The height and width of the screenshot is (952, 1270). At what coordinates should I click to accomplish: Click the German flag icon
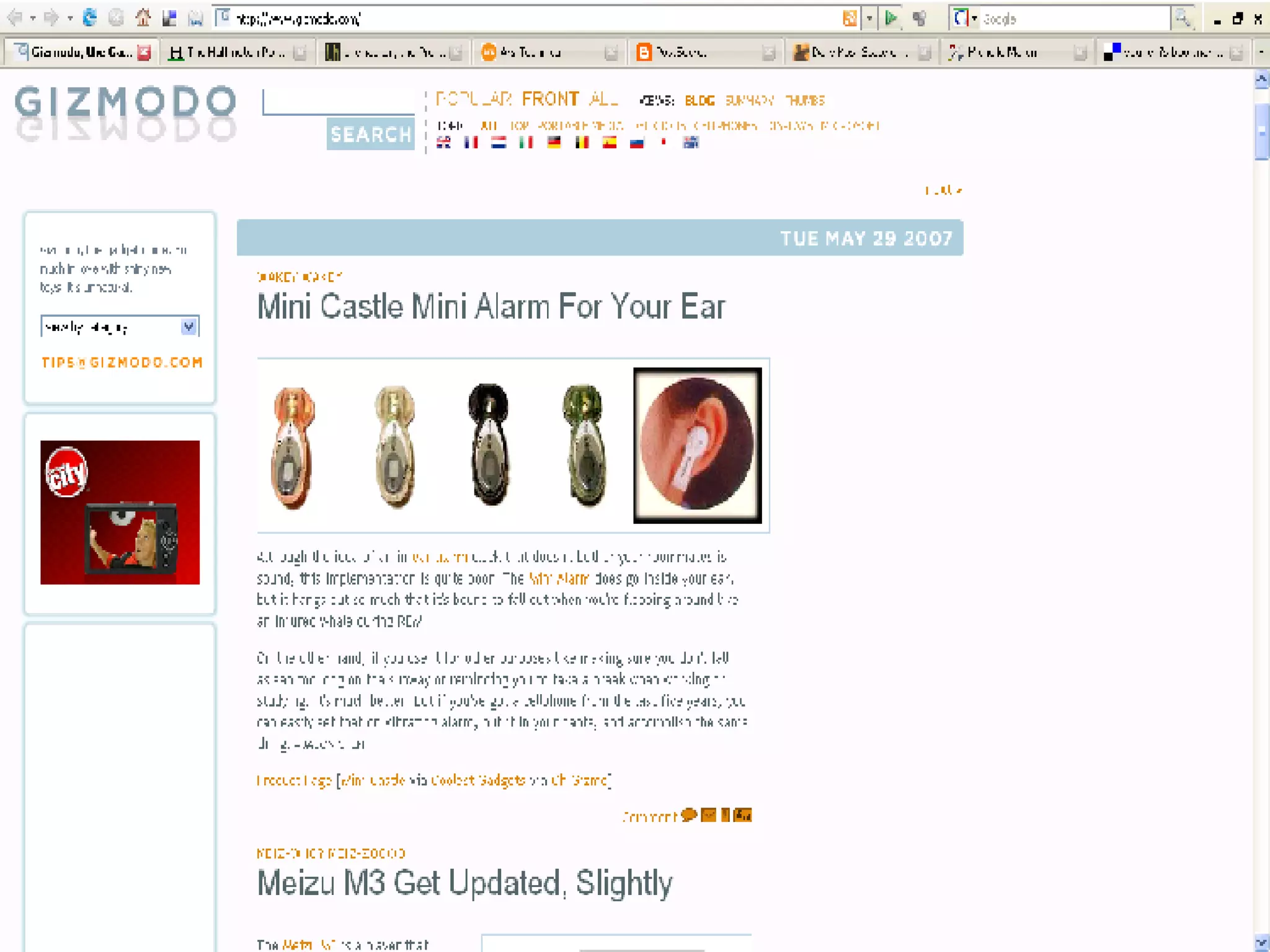pyautogui.click(x=554, y=143)
